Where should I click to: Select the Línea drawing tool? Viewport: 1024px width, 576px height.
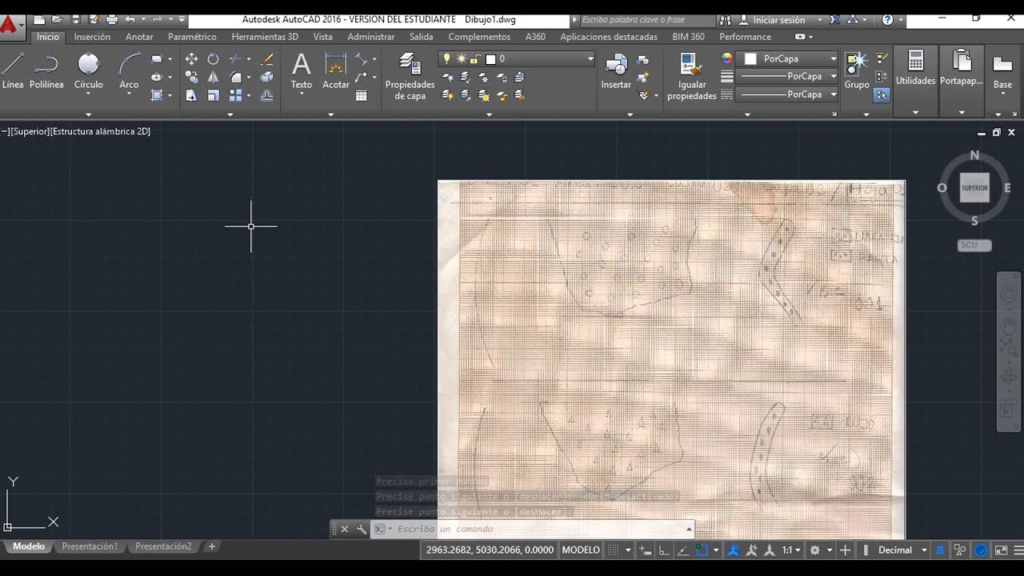tap(13, 70)
